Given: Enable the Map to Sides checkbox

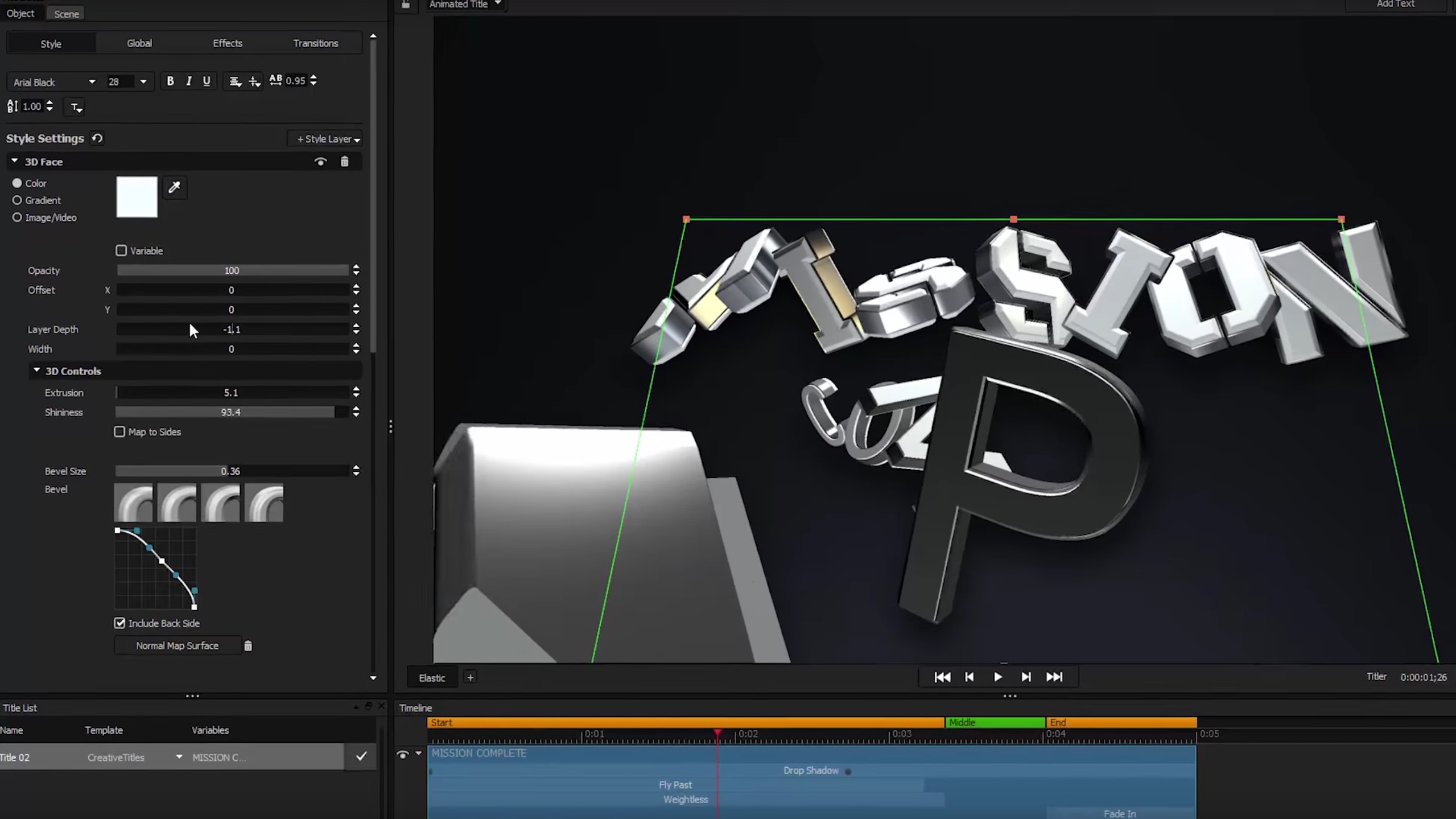Looking at the screenshot, I should click(x=119, y=431).
